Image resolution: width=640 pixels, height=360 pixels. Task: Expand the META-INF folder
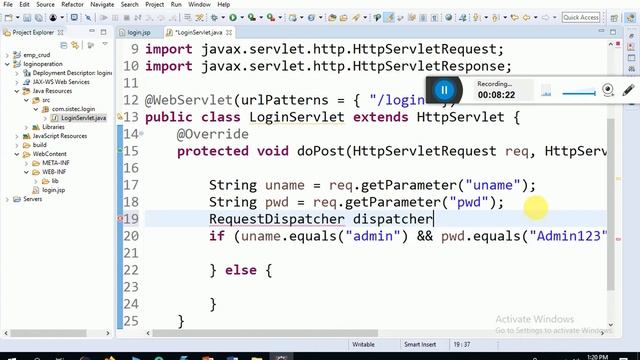click(26, 163)
